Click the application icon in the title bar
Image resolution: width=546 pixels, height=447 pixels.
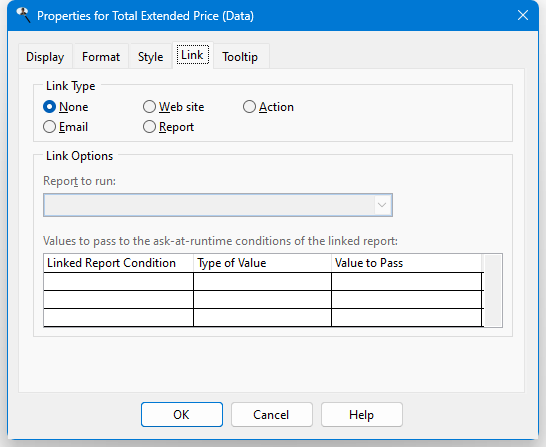(23, 15)
